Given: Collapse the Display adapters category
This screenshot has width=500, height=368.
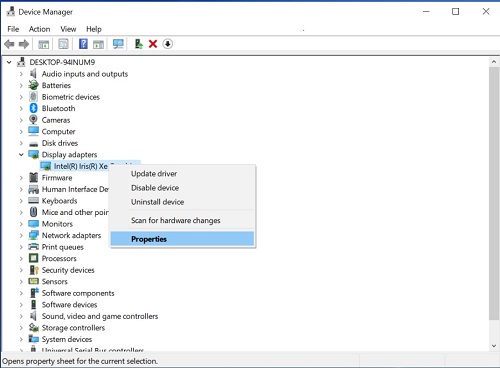Looking at the screenshot, I should tap(21, 155).
